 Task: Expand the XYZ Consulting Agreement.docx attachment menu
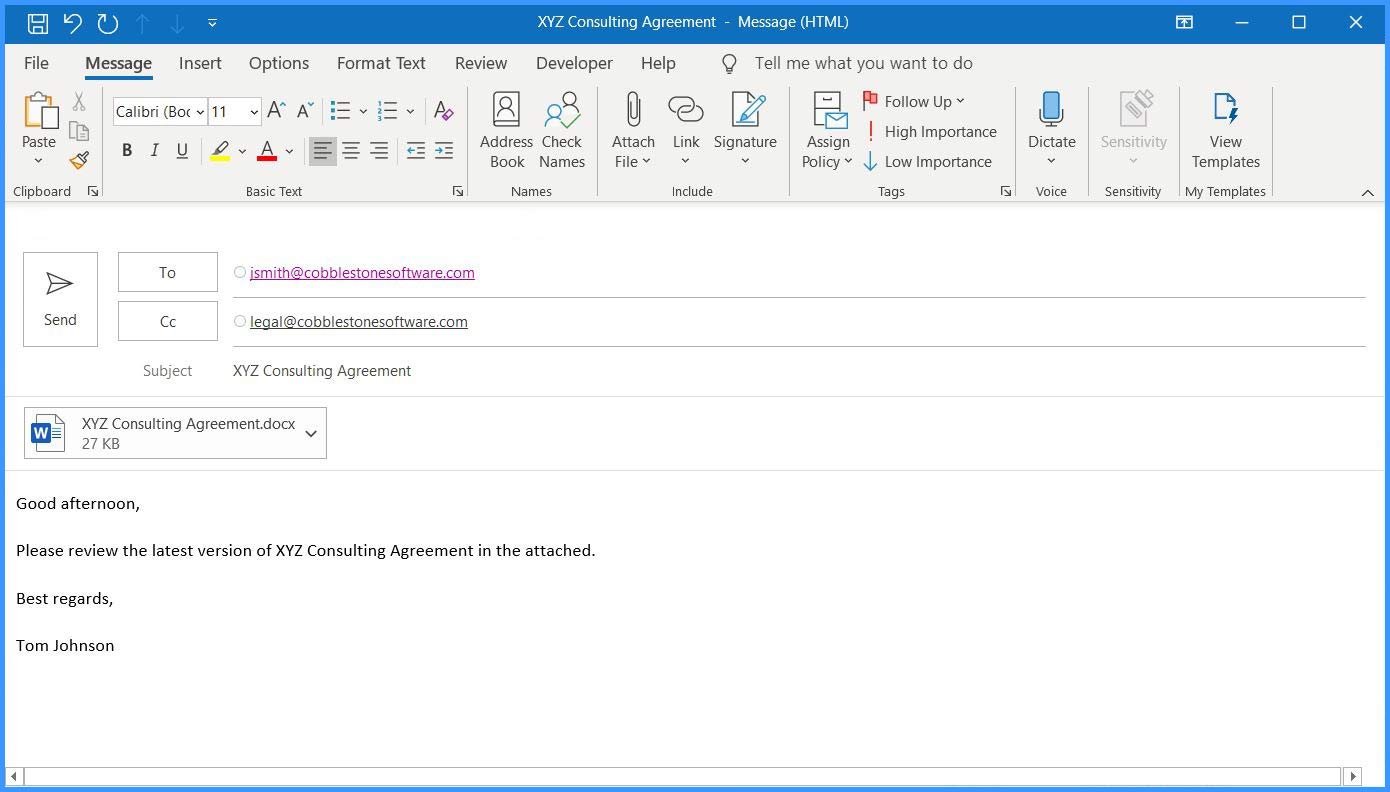coord(310,433)
